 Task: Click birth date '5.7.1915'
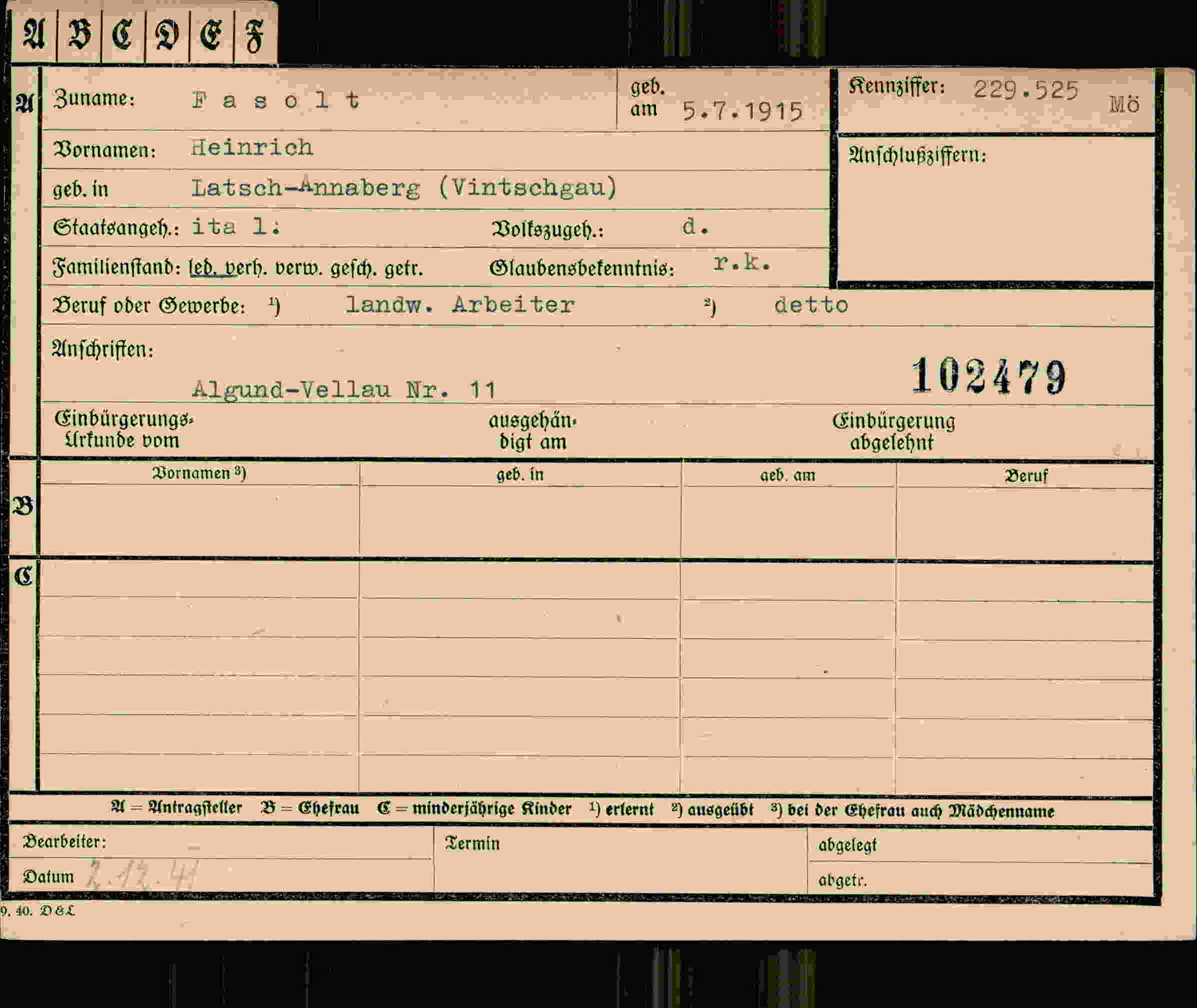[743, 111]
